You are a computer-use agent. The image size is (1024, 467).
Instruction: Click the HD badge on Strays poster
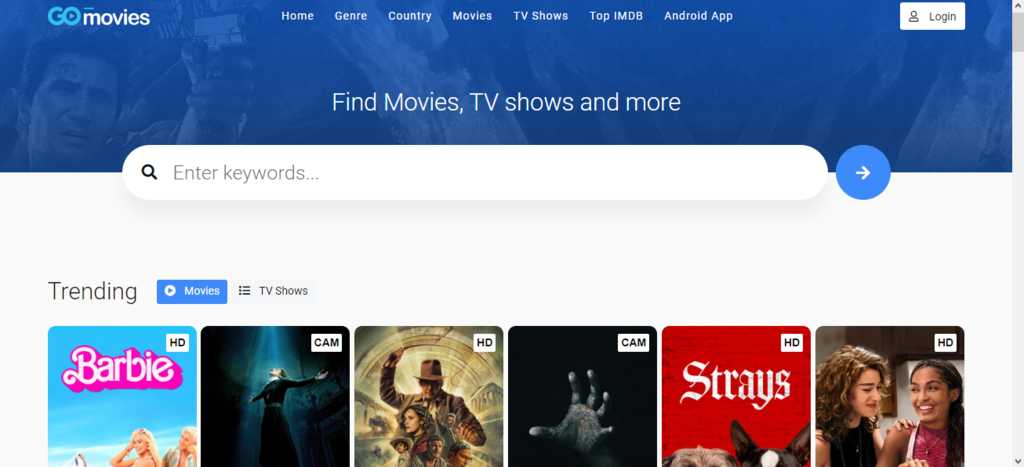792,342
